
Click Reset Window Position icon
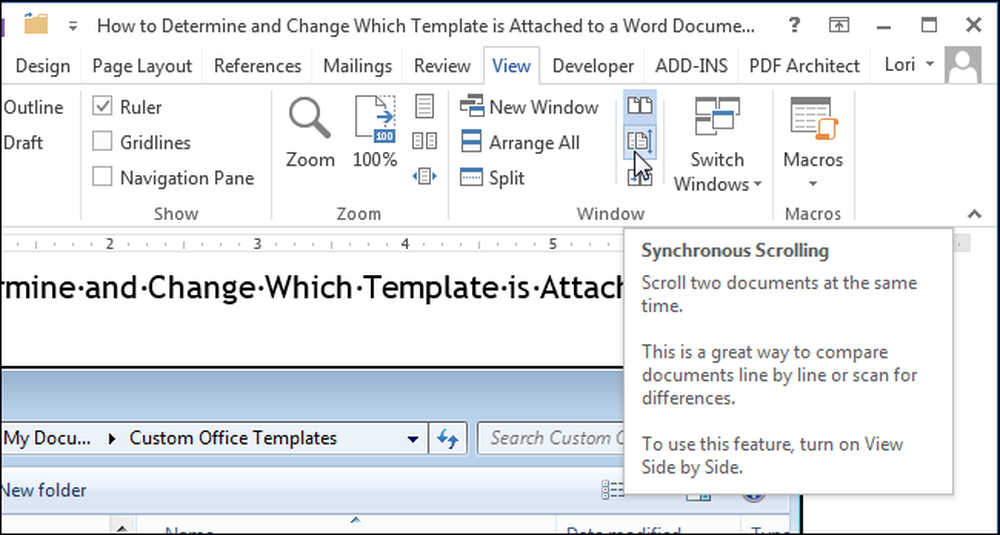click(x=640, y=178)
